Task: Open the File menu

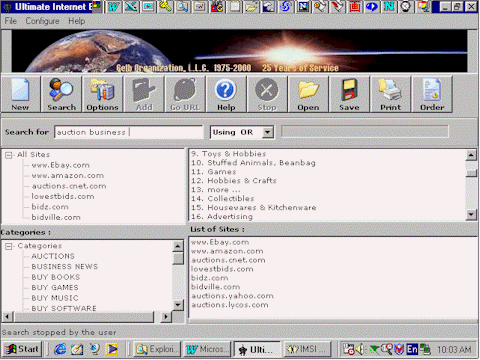Action: click(11, 21)
